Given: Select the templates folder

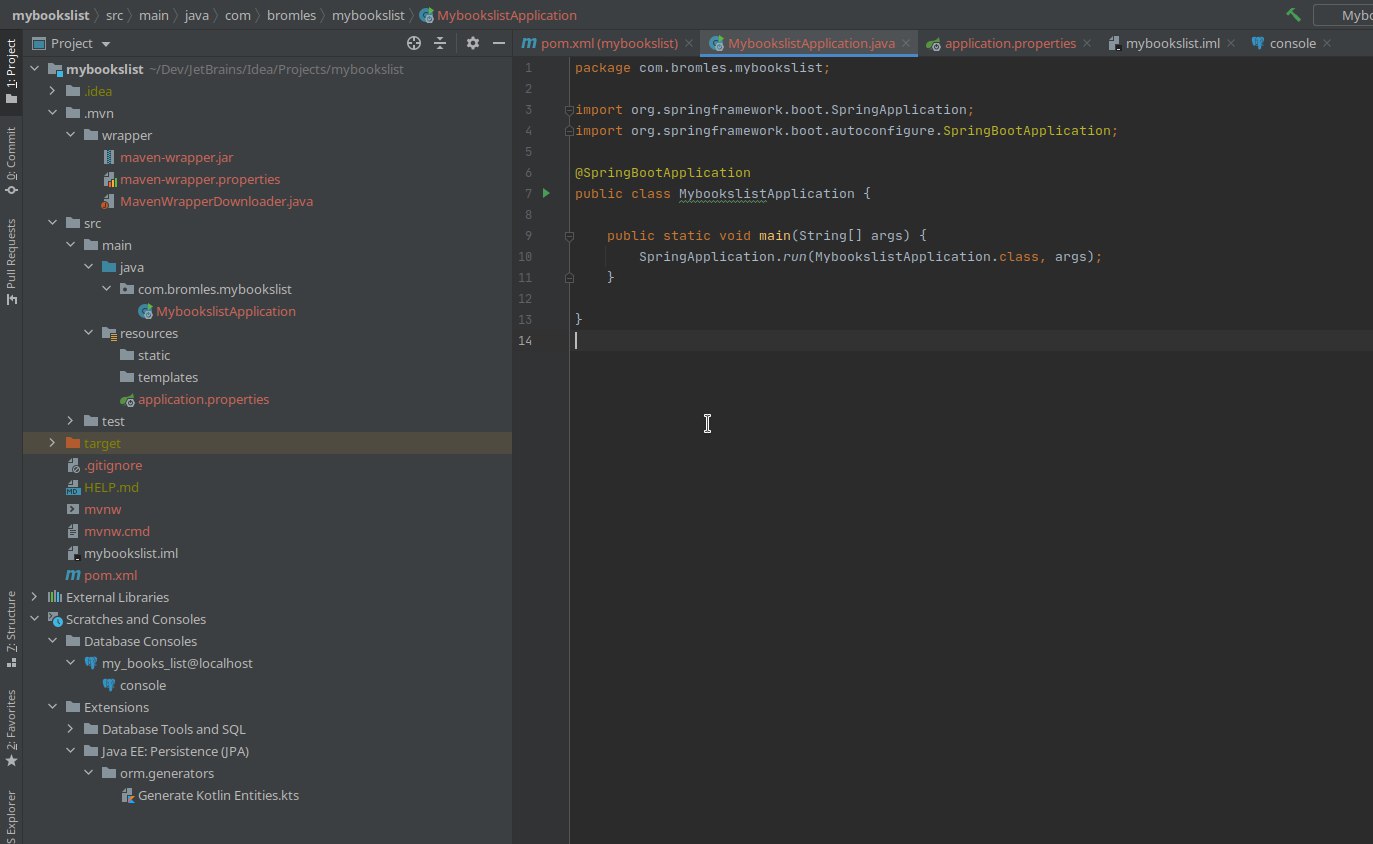Looking at the screenshot, I should [167, 377].
